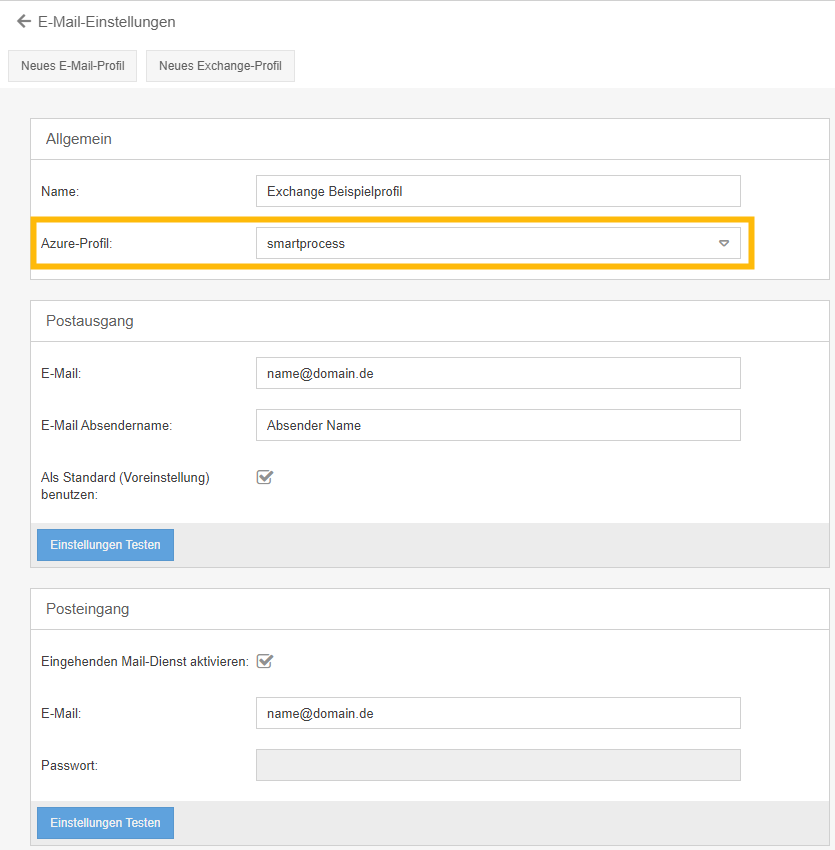Test settings in the Postausgang section
The width and height of the screenshot is (835, 850).
(x=105, y=545)
